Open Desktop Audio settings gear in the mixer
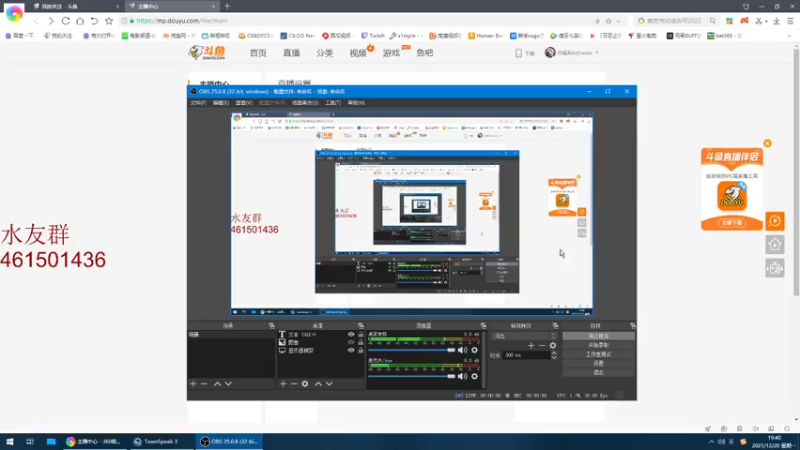Viewport: 800px width, 450px height. pyautogui.click(x=474, y=350)
